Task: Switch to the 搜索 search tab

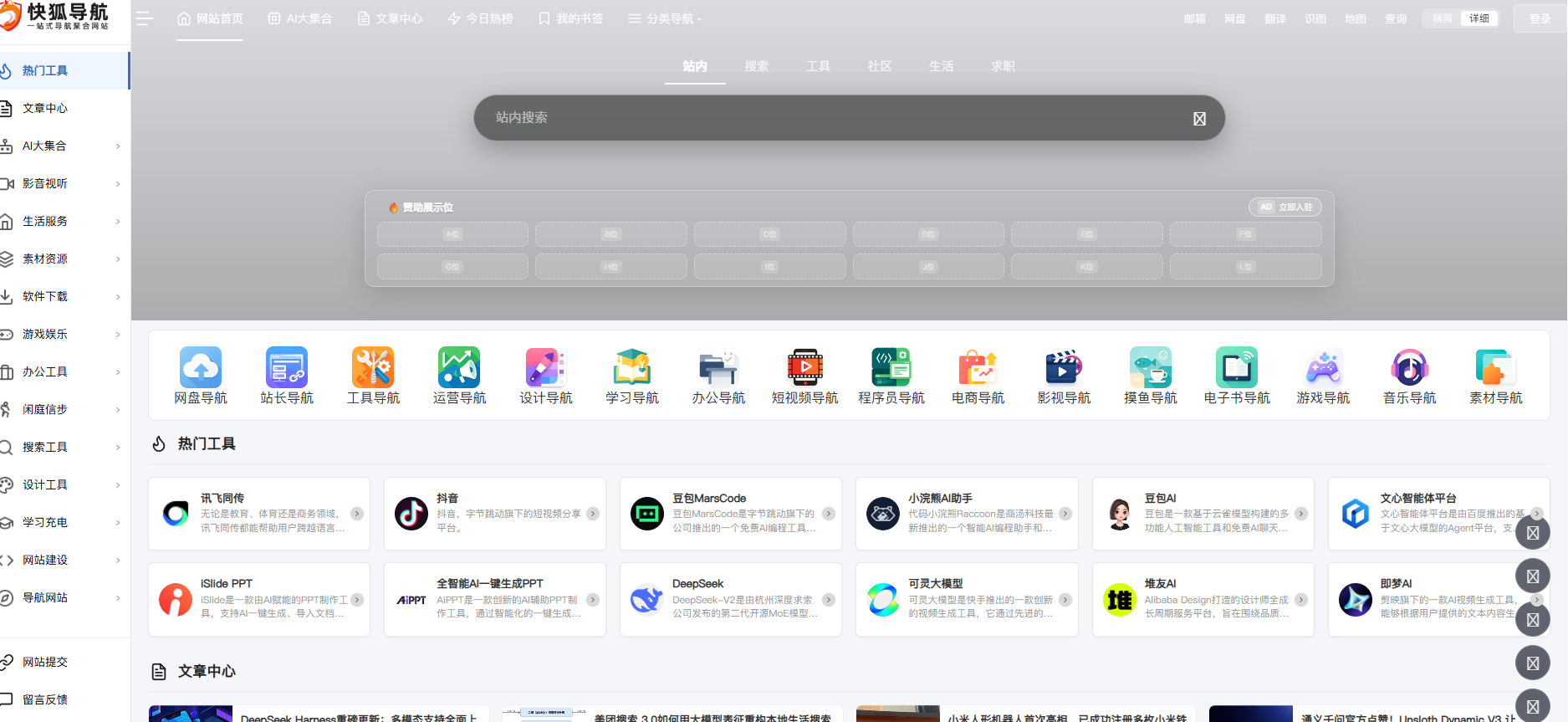Action: 756,66
